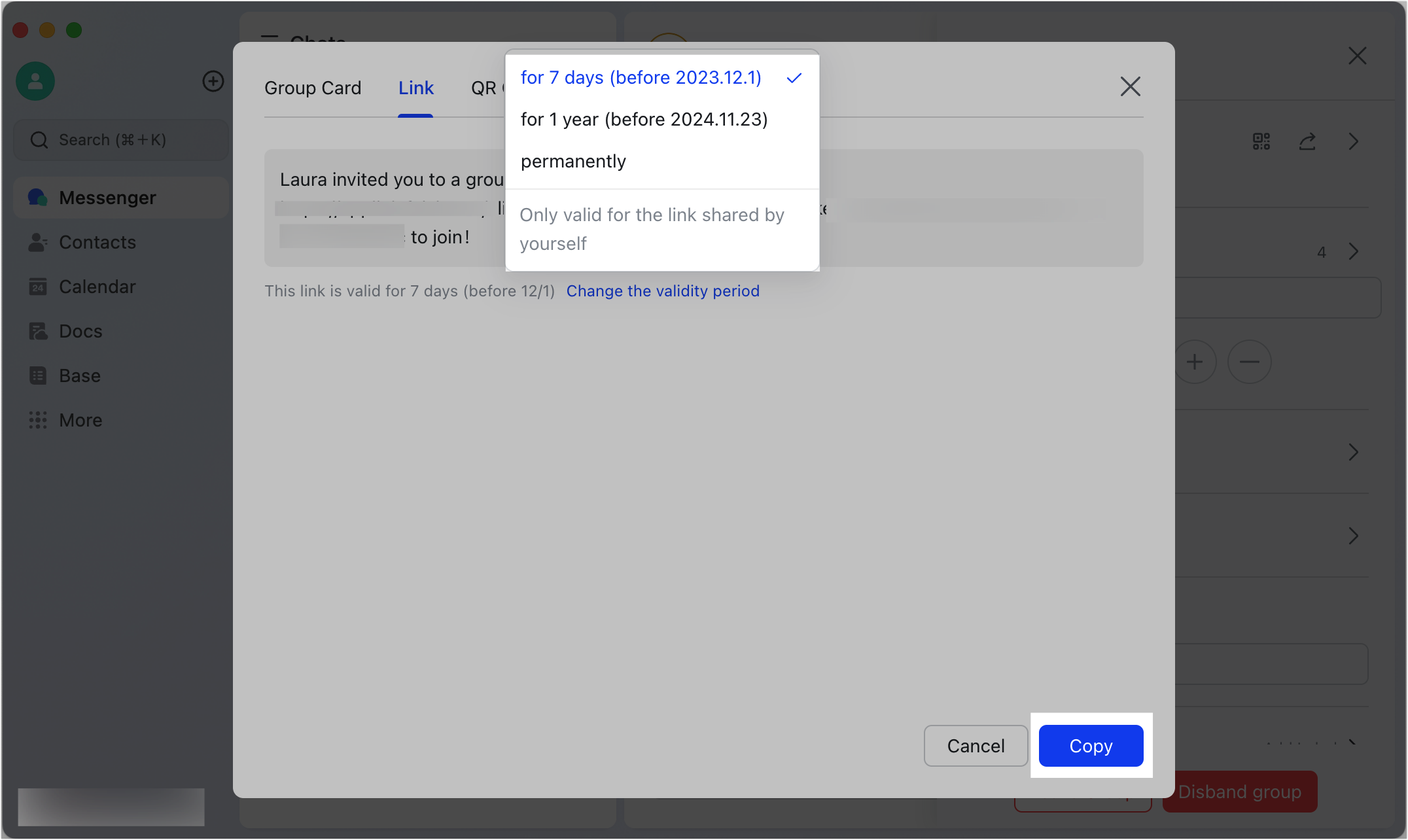This screenshot has width=1408, height=840.
Task: Click the add member plus circle
Action: [x=1195, y=362]
